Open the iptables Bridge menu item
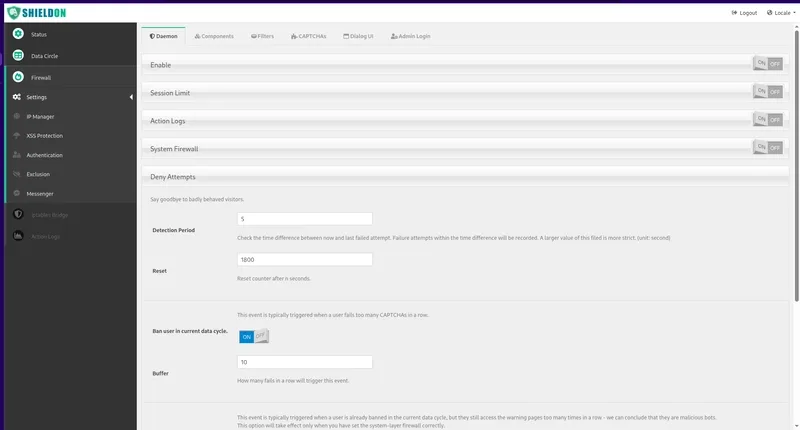The width and height of the screenshot is (800, 430). click(x=50, y=215)
